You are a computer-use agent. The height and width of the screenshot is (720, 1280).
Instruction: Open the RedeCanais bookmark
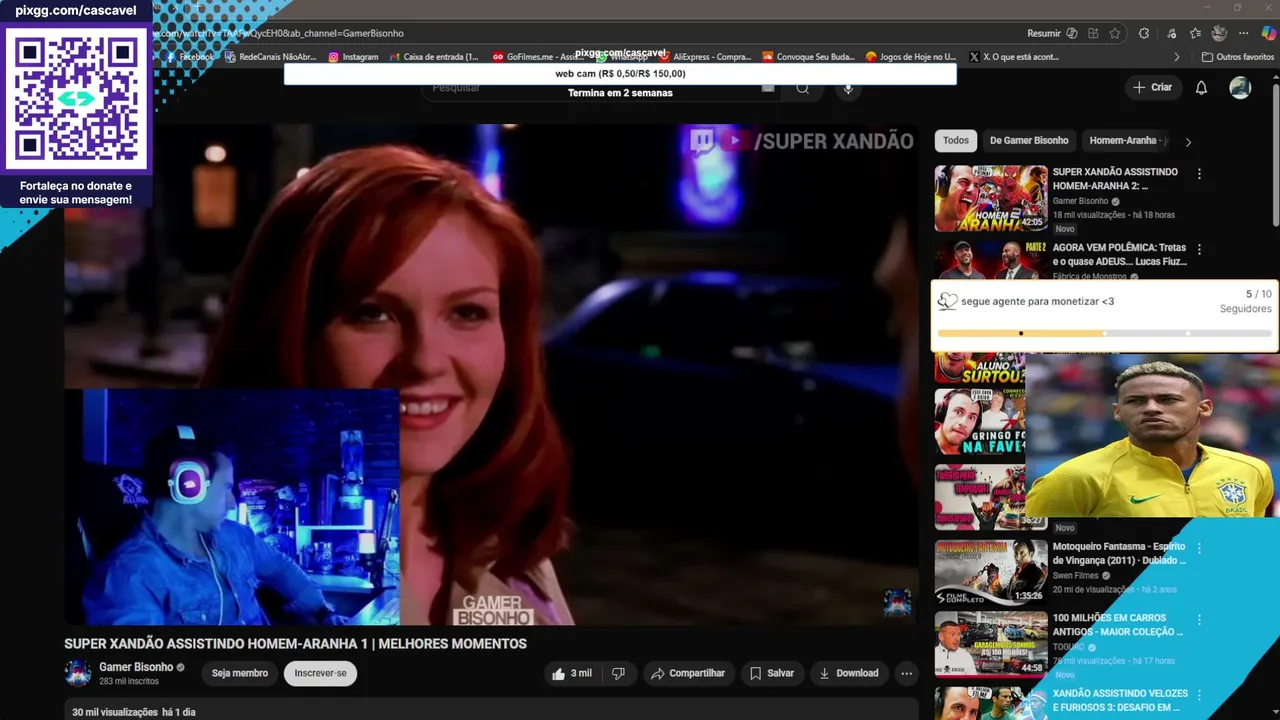click(x=271, y=57)
